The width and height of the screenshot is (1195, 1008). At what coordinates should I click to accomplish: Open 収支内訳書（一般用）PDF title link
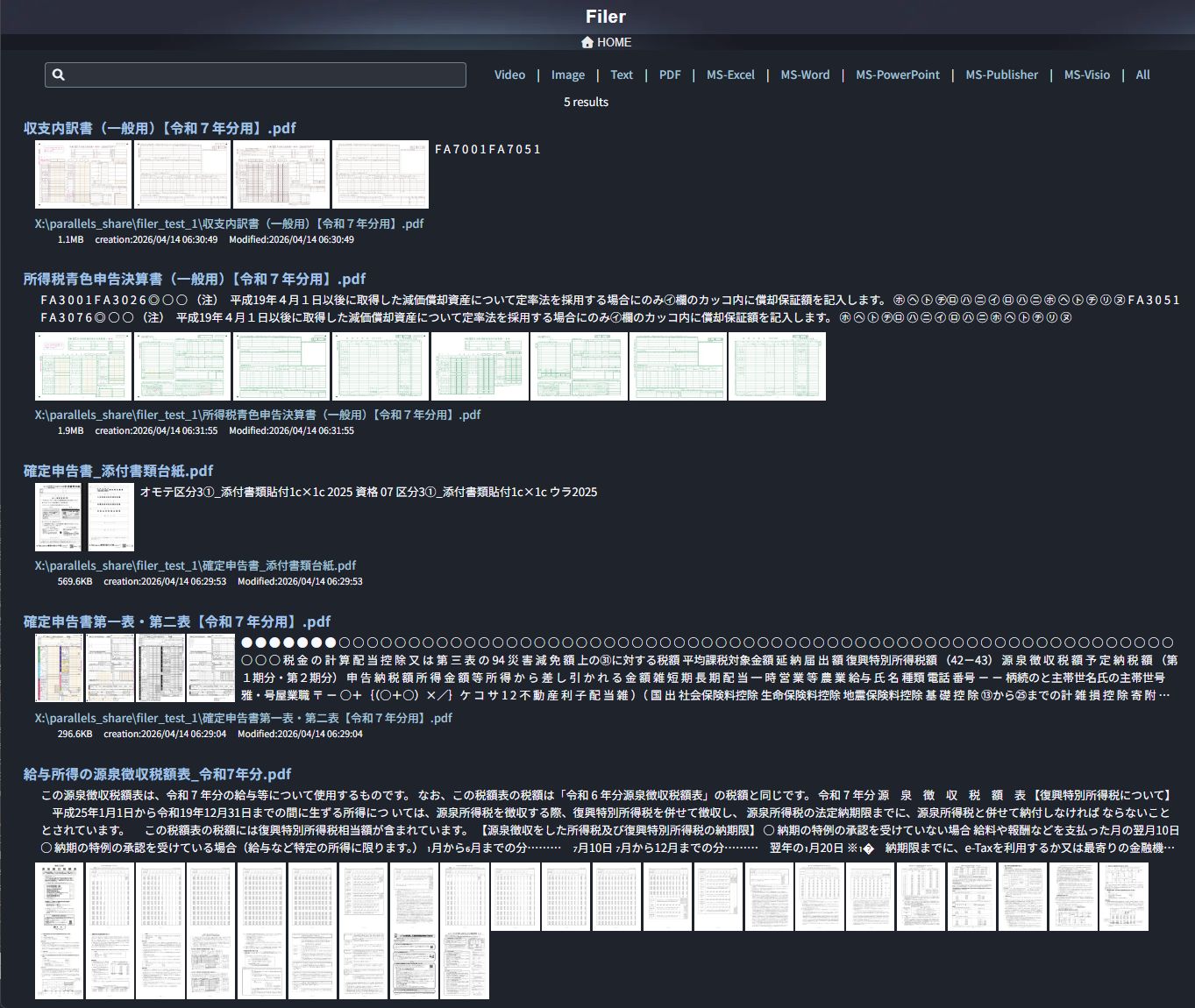160,128
